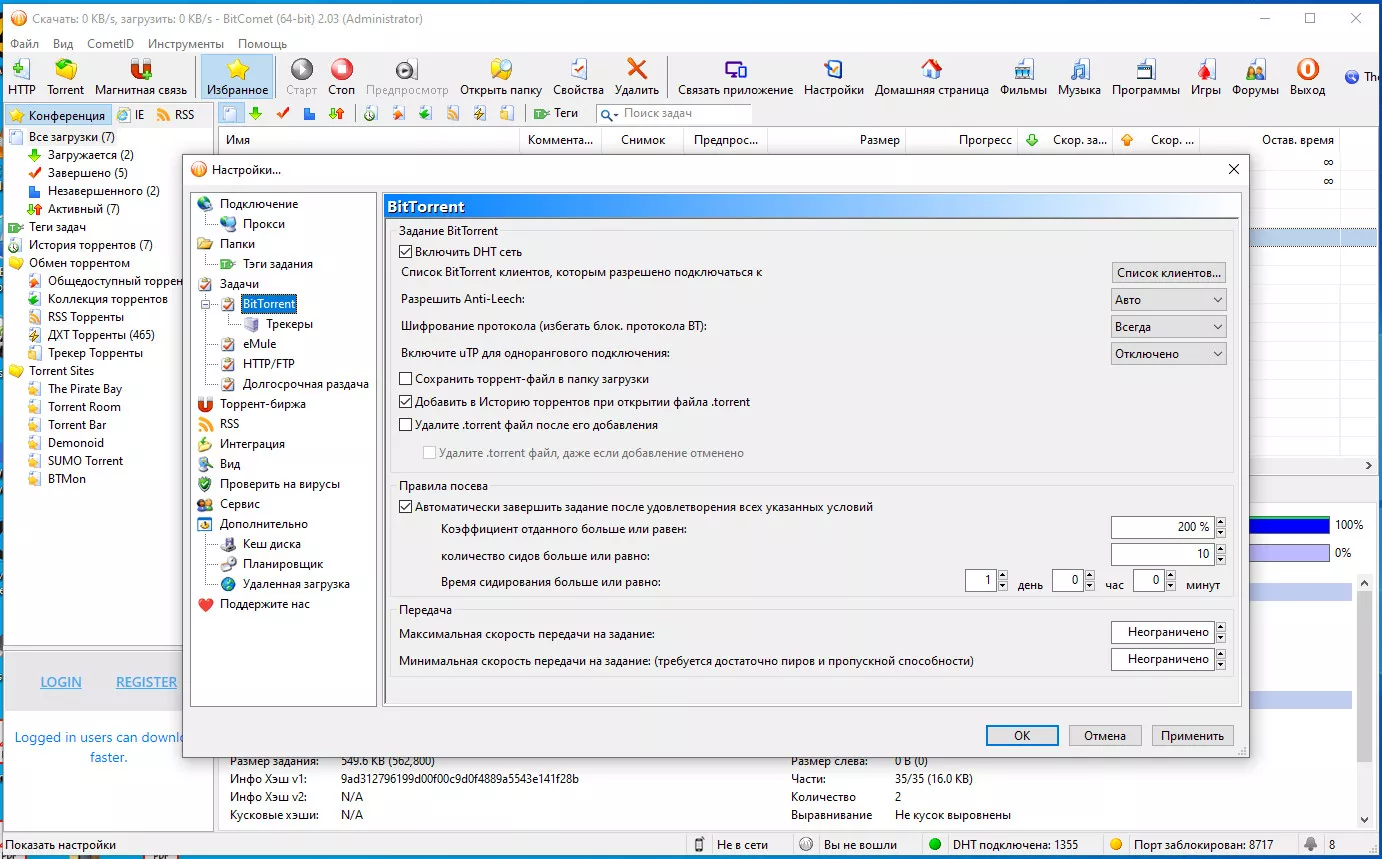Disable the 'Включить DHT сеть' checkbox
This screenshot has height=859, width=1382.
(x=406, y=252)
